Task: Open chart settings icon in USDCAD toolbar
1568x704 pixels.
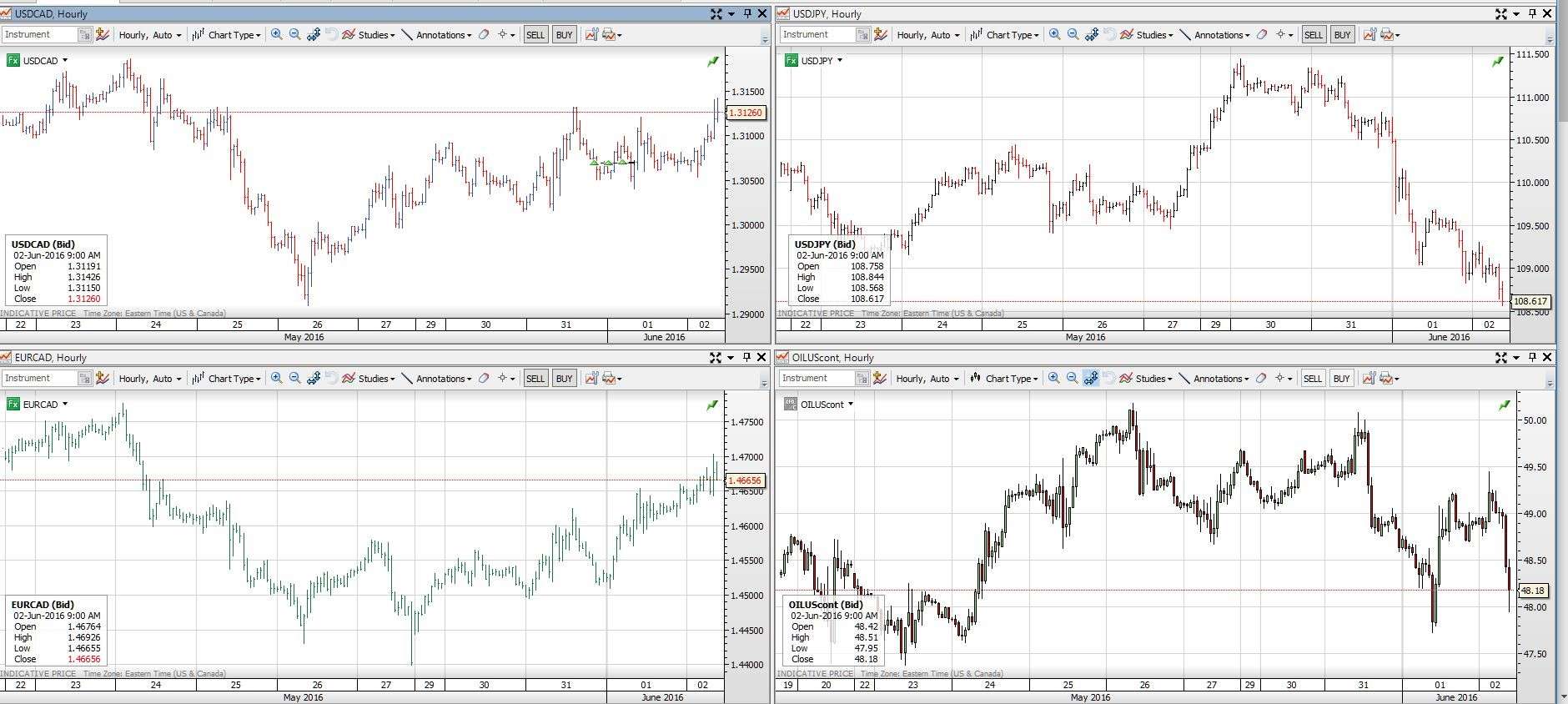Action: [x=591, y=35]
